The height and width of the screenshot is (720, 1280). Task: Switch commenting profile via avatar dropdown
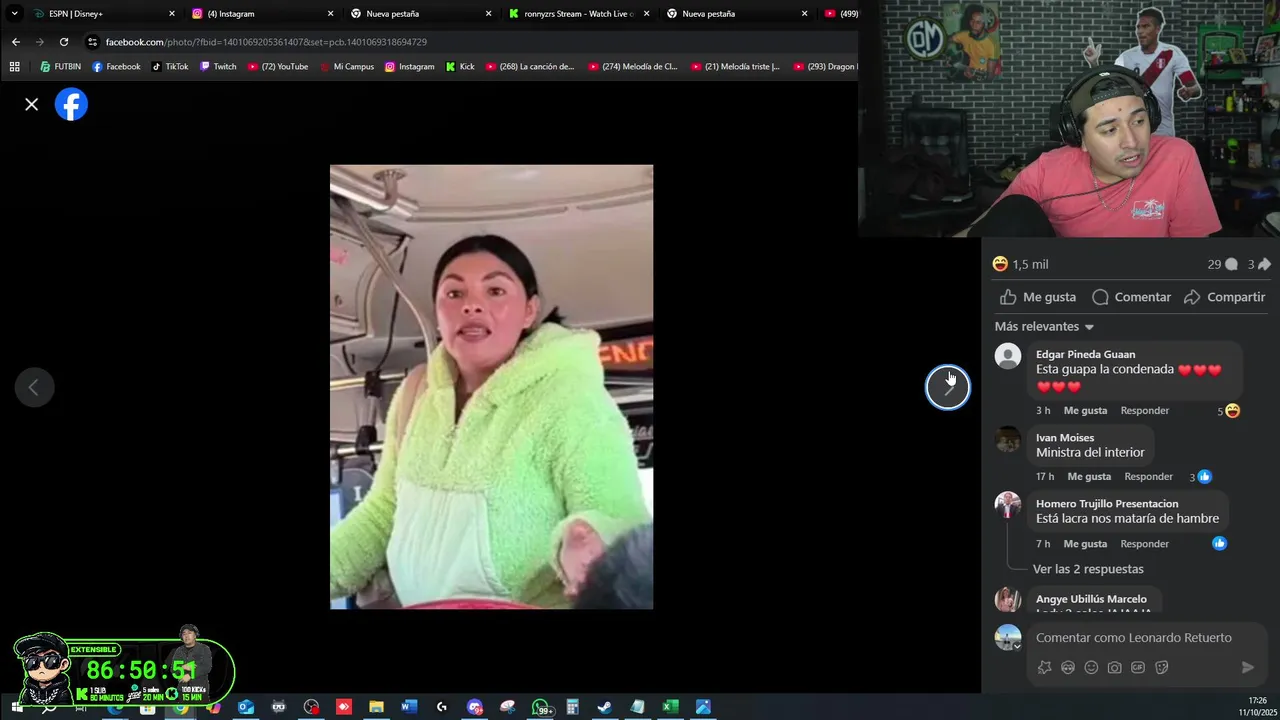[x=1008, y=638]
